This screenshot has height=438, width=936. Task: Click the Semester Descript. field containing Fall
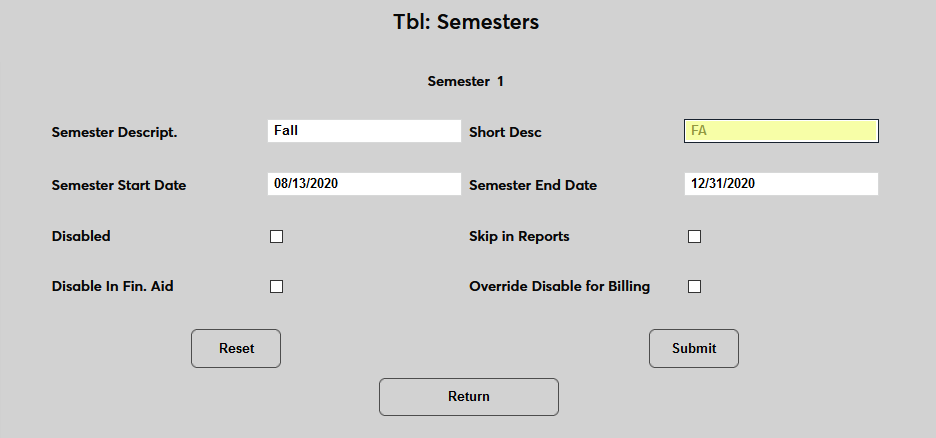tap(364, 131)
